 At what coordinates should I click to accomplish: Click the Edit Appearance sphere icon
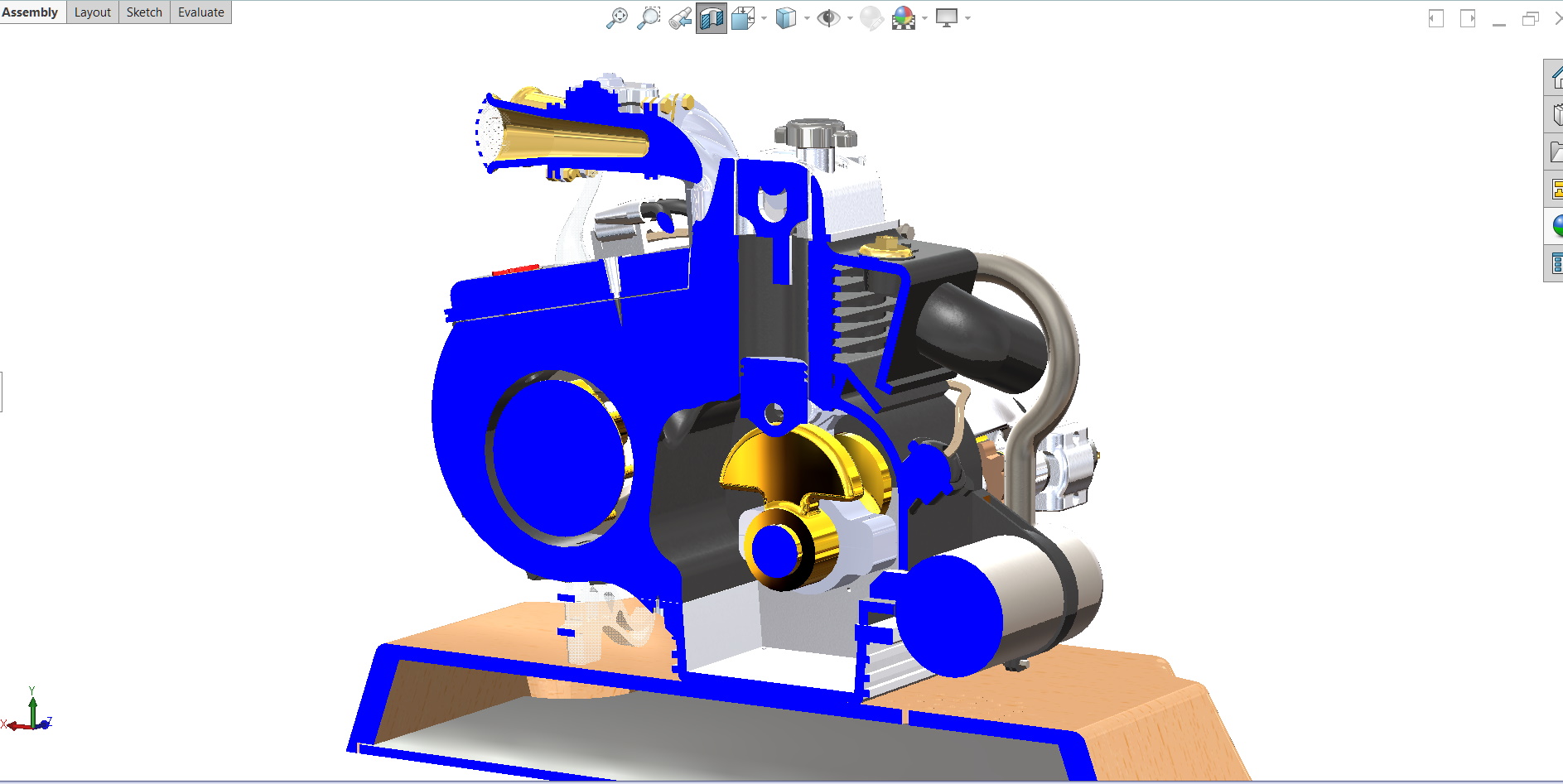click(x=871, y=18)
